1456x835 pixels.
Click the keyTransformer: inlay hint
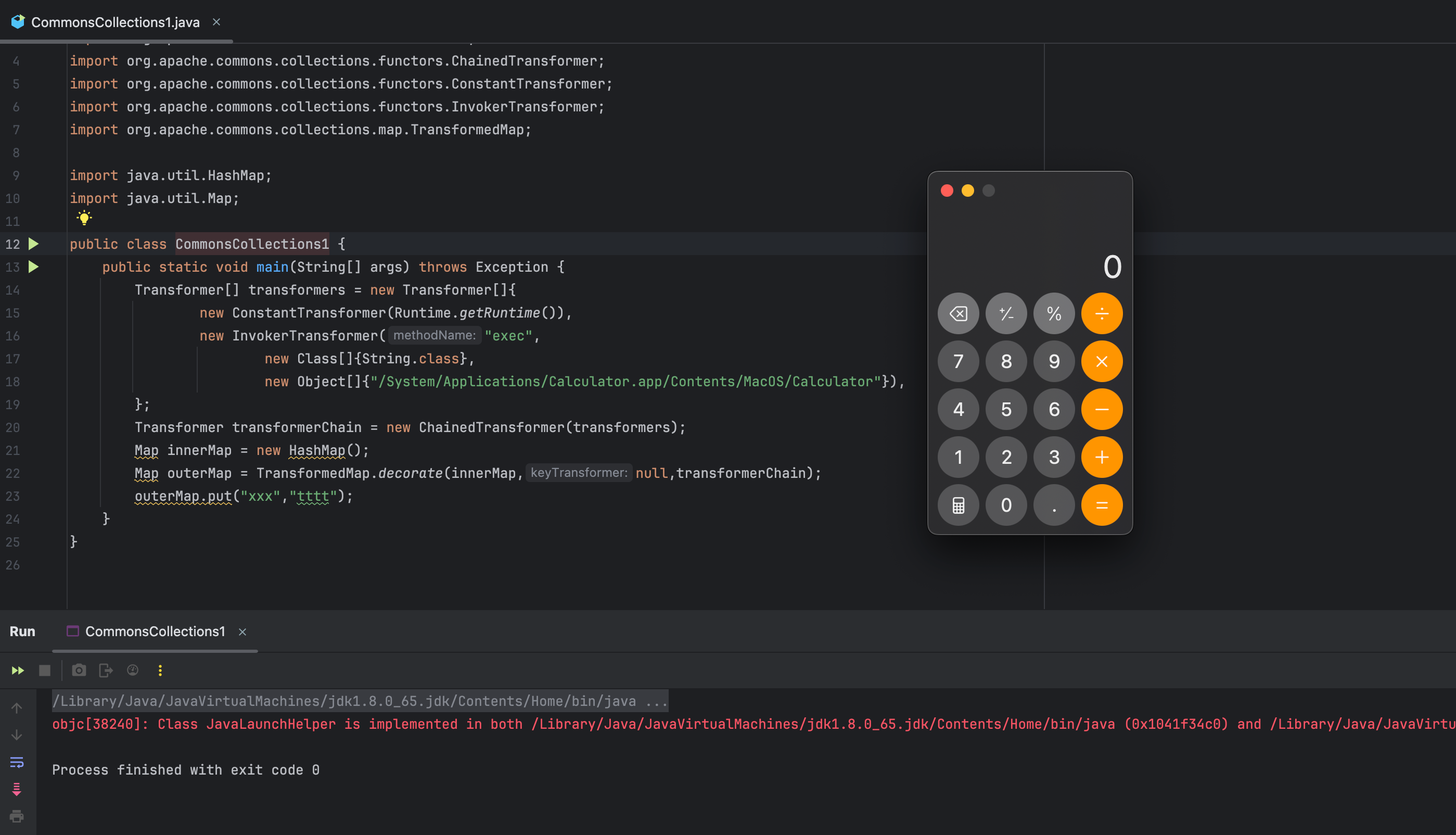click(x=579, y=473)
